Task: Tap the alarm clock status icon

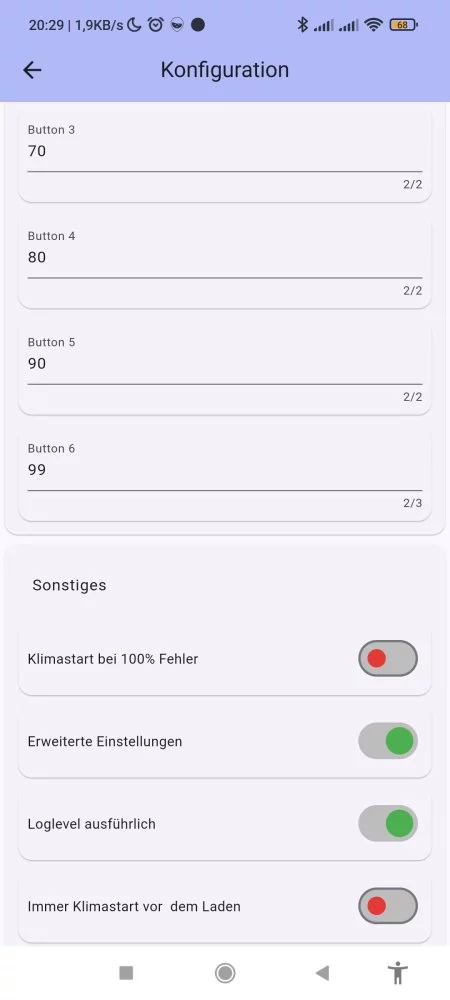Action: (156, 24)
